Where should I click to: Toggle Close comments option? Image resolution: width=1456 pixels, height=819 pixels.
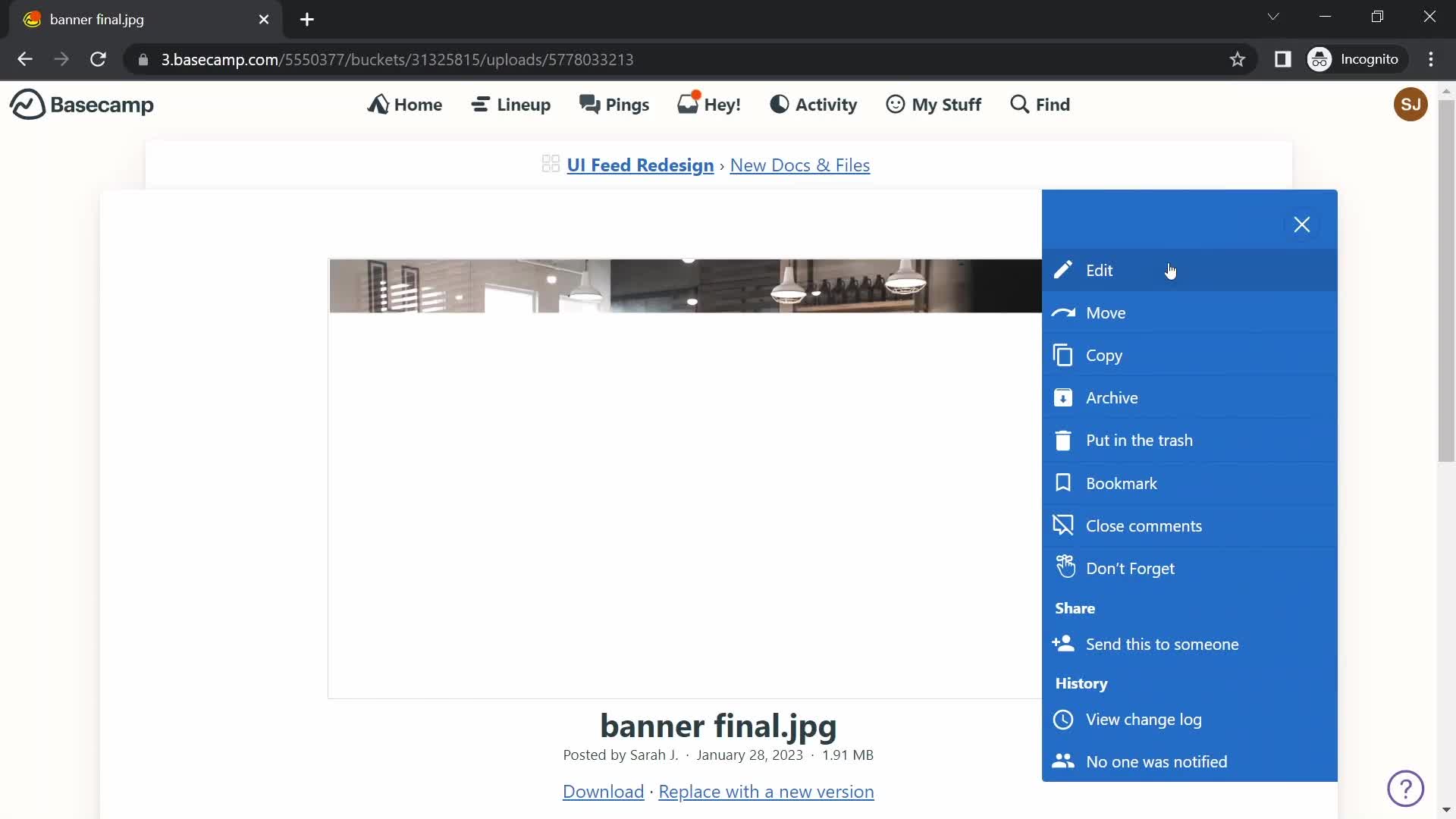tap(1144, 525)
